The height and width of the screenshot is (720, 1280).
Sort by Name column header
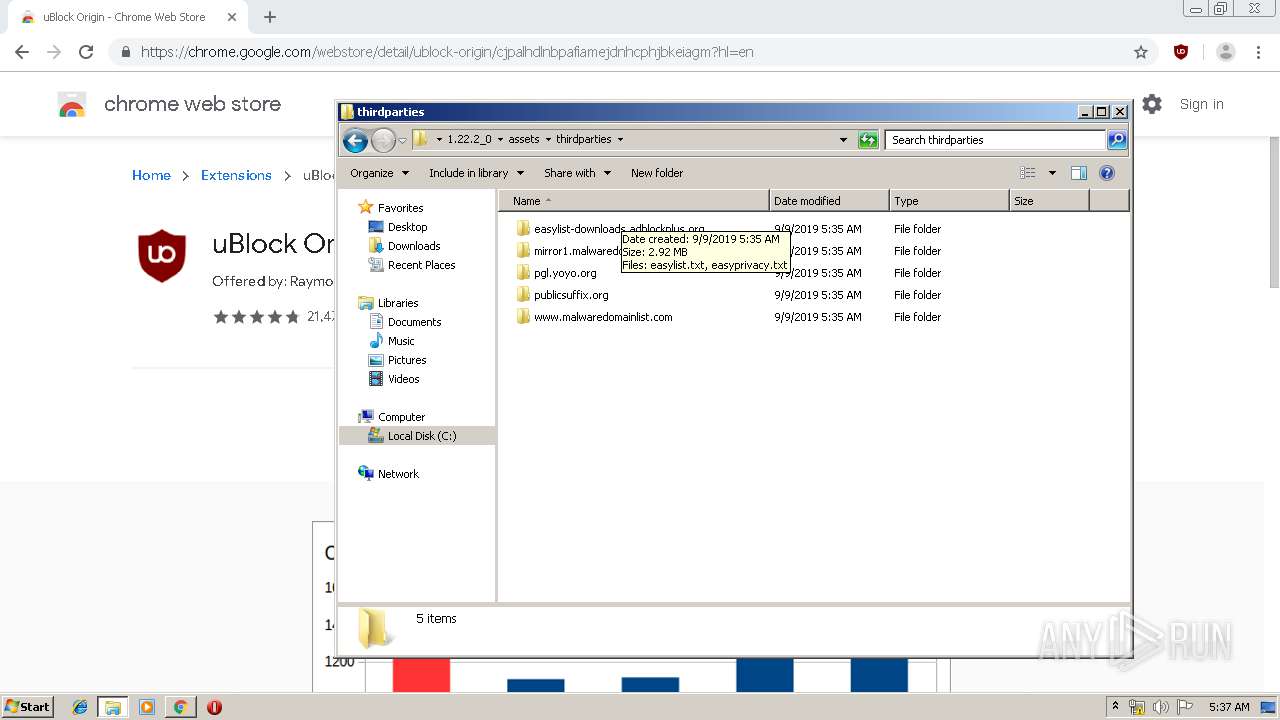pos(634,201)
